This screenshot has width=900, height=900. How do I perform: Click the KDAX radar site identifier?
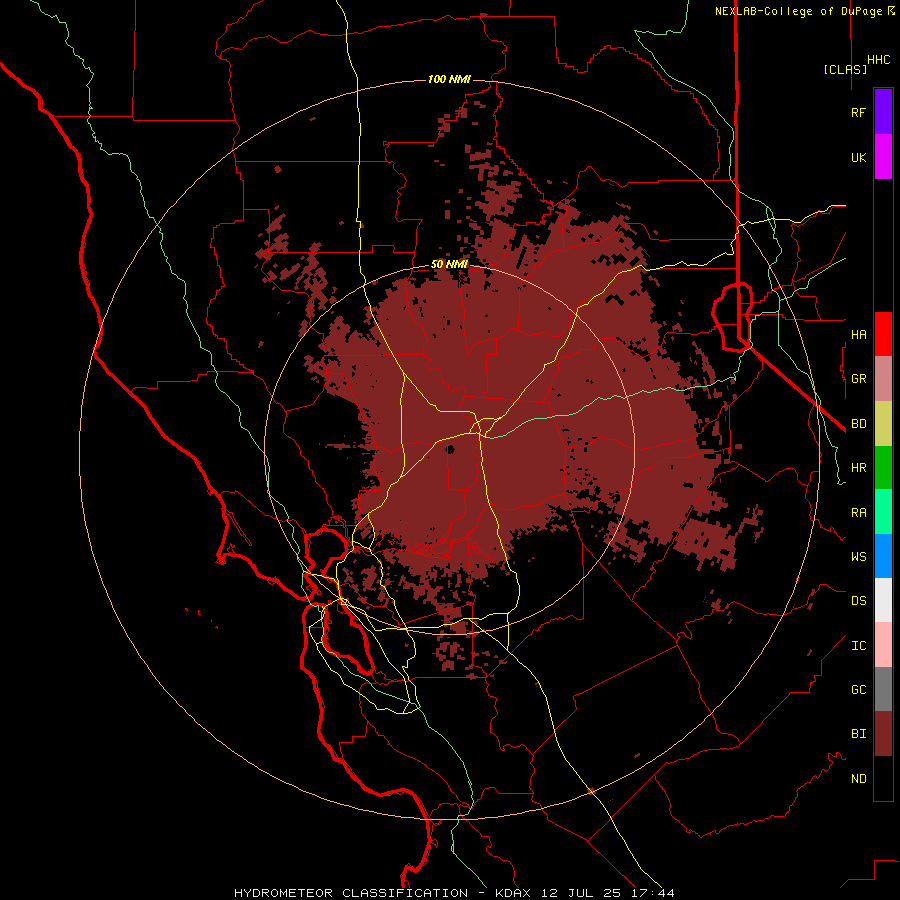(513, 893)
